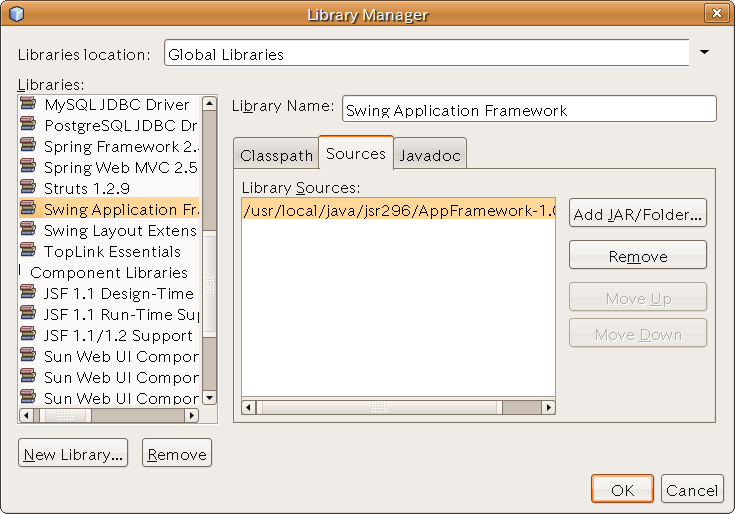Click the Add JAR/Folder button

click(638, 214)
